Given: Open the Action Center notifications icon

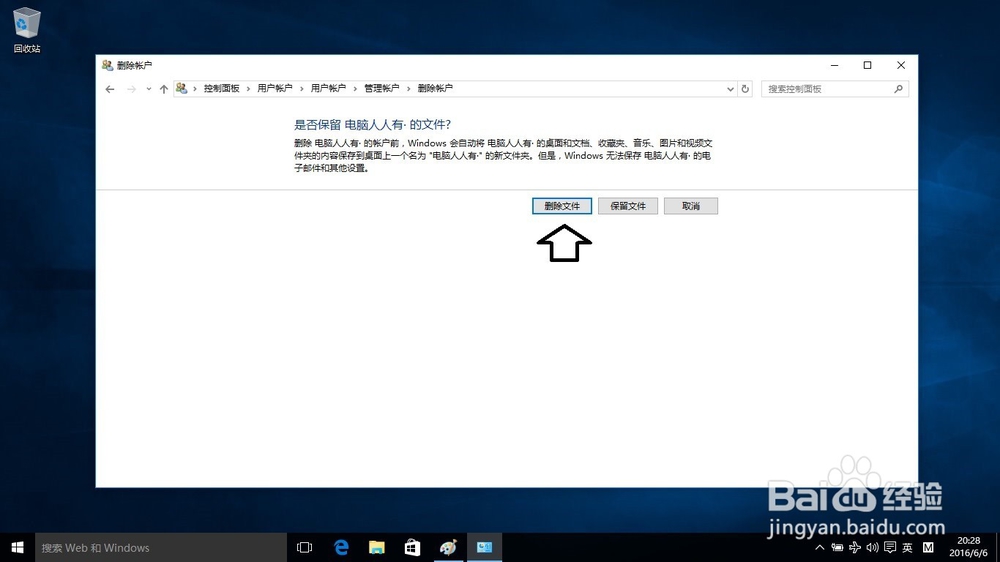Looking at the screenshot, I should tap(890, 547).
